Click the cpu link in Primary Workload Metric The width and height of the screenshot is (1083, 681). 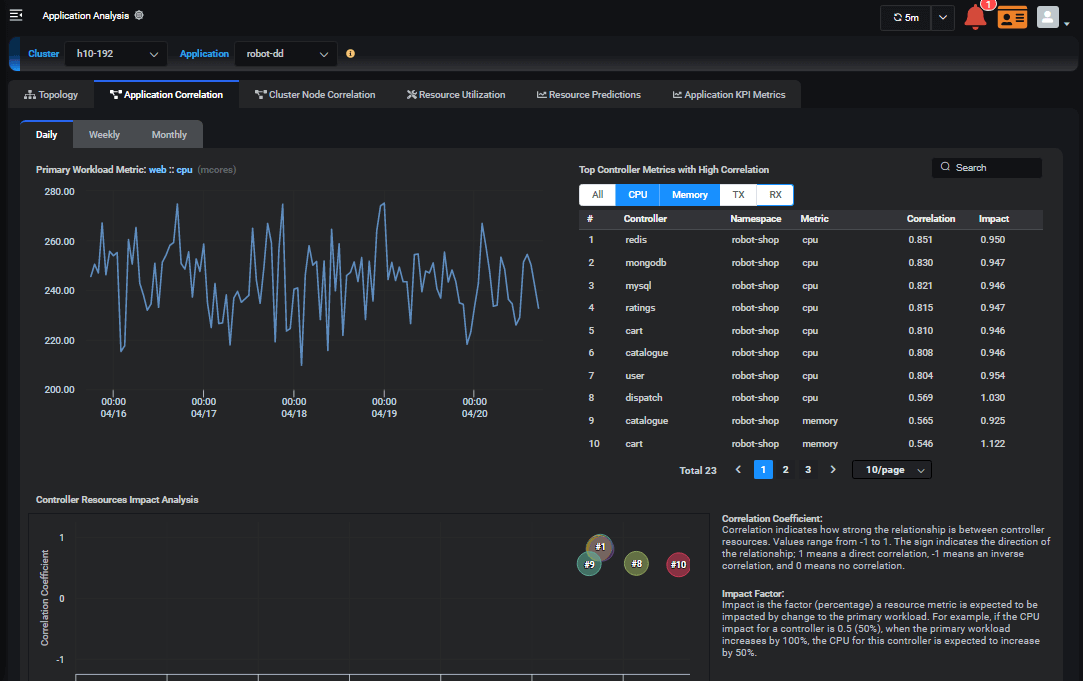tap(184, 169)
